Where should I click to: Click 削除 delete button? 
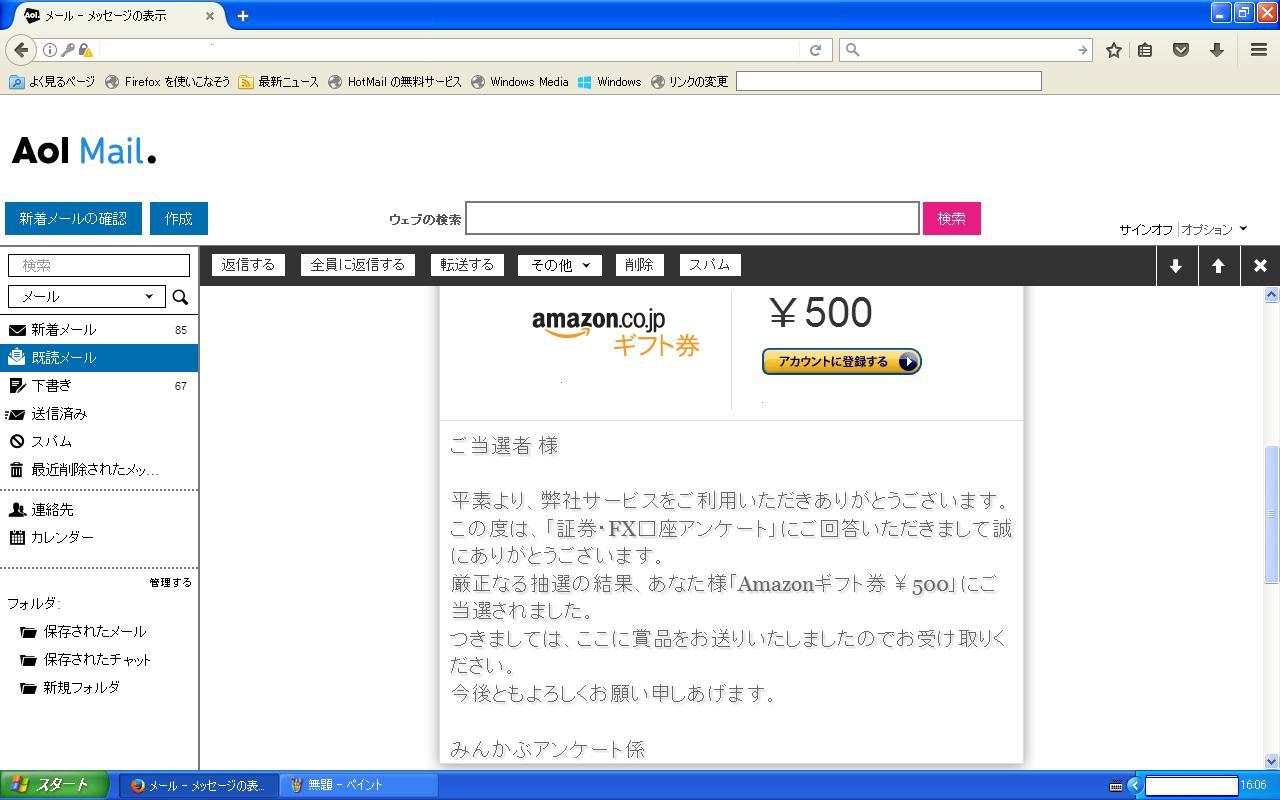click(638, 265)
